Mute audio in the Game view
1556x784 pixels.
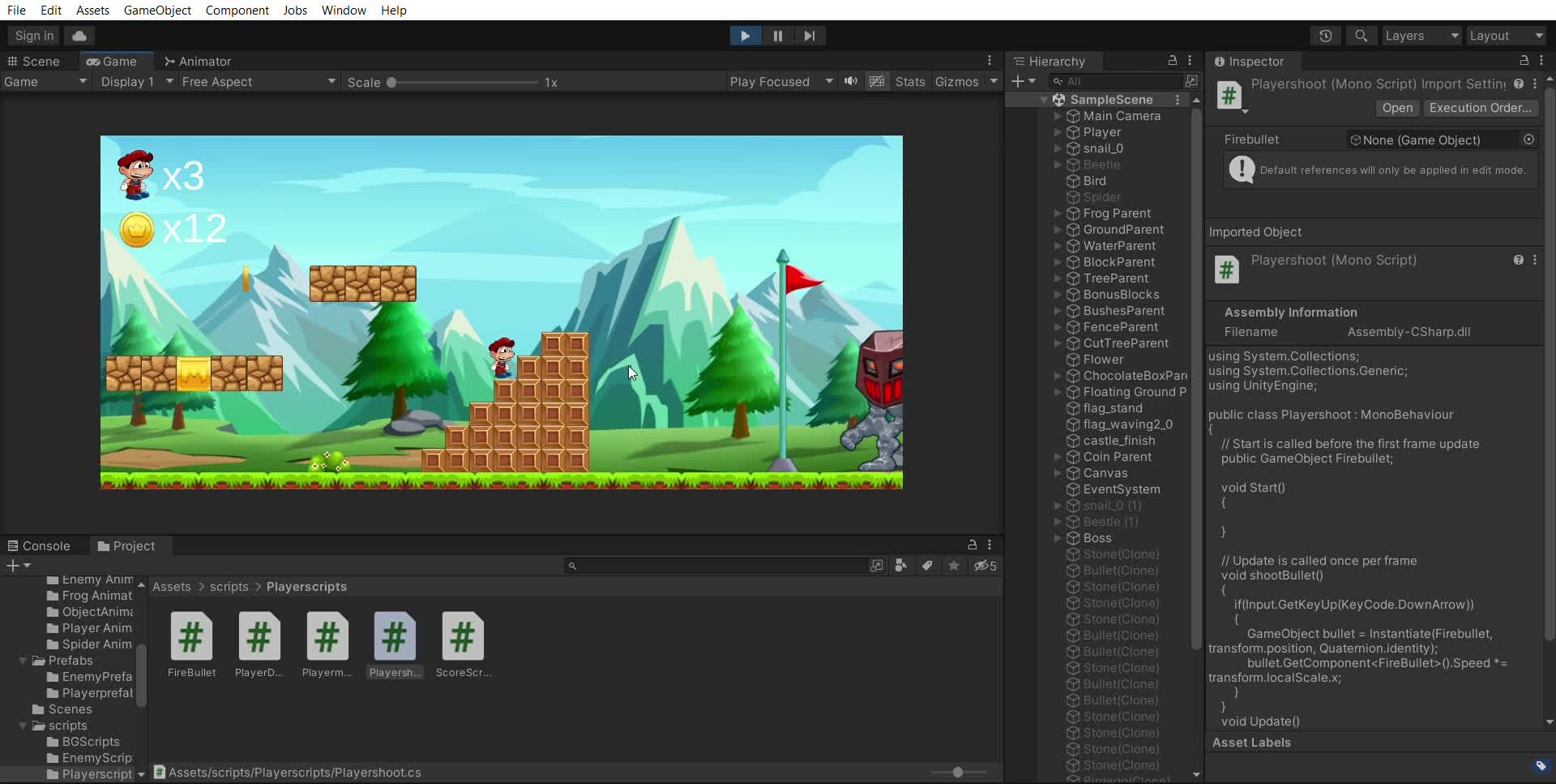850,81
